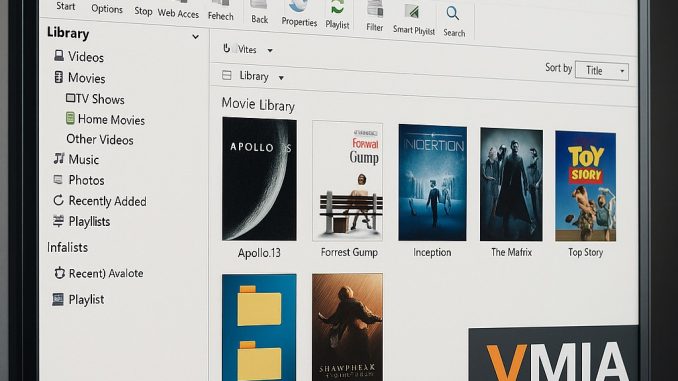Click the Filter toolbar icon
This screenshot has height=381, width=678.
pos(374,8)
